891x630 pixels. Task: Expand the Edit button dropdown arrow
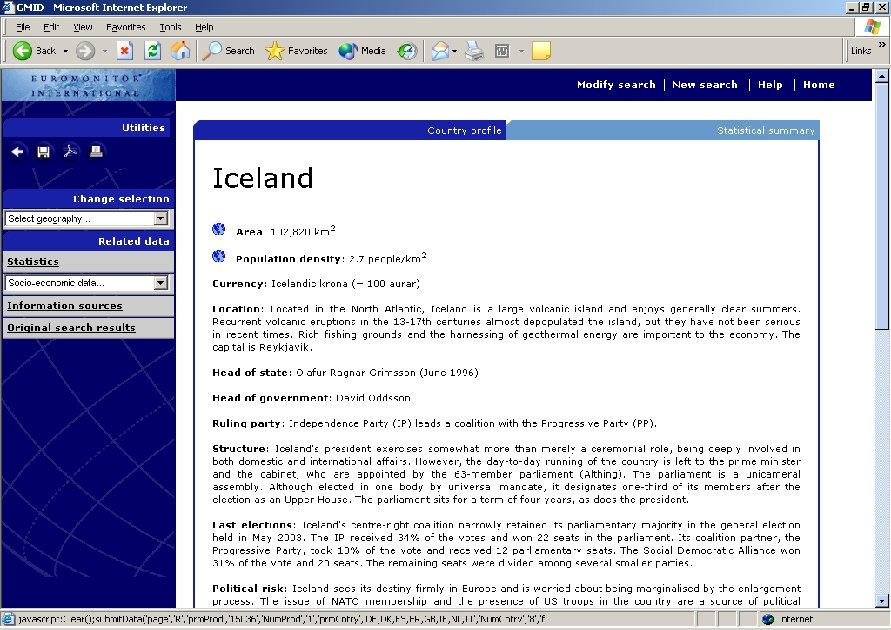521,51
